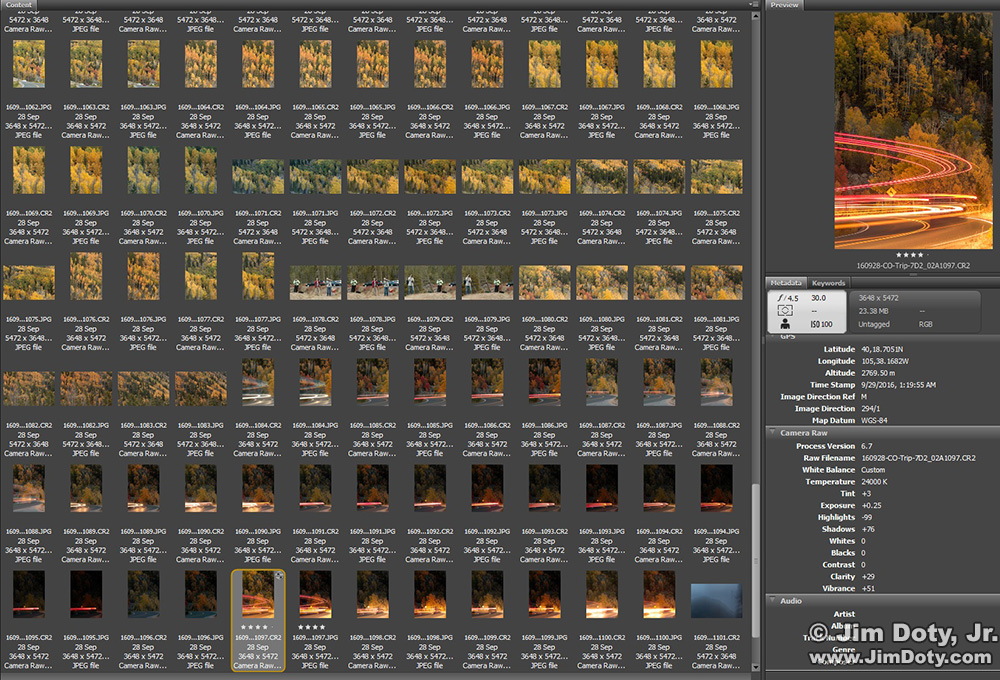This screenshot has height=680, width=1000.
Task: Click the Clarity value +29
Action: (x=868, y=577)
